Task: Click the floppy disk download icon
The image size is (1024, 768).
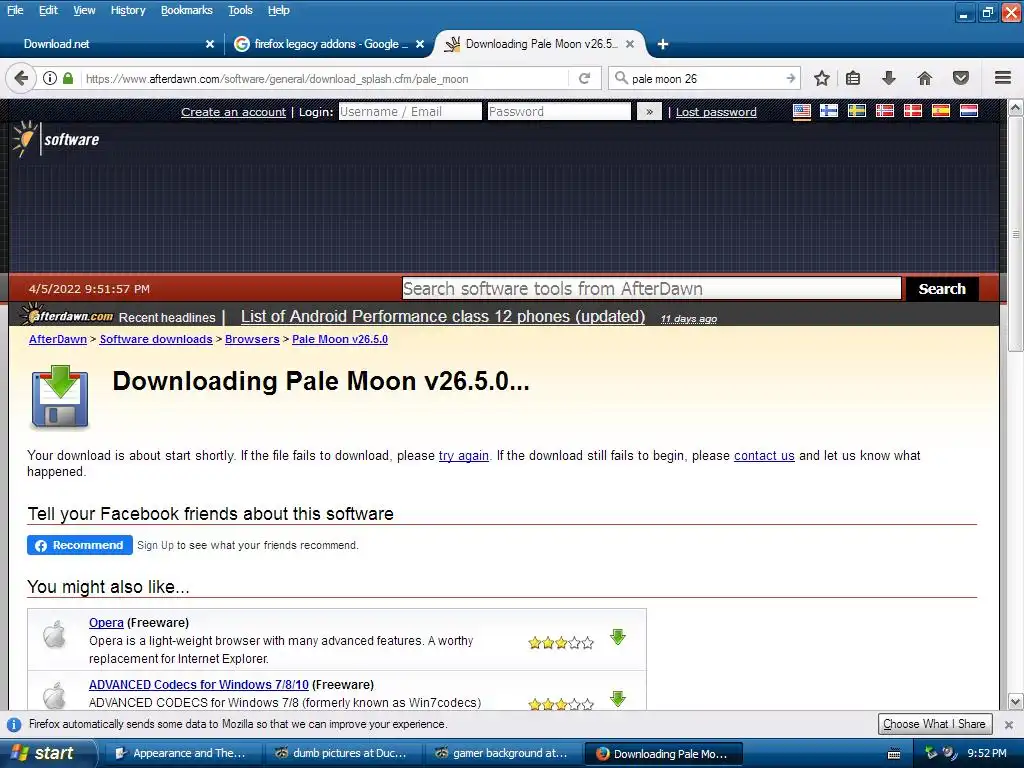Action: (59, 397)
